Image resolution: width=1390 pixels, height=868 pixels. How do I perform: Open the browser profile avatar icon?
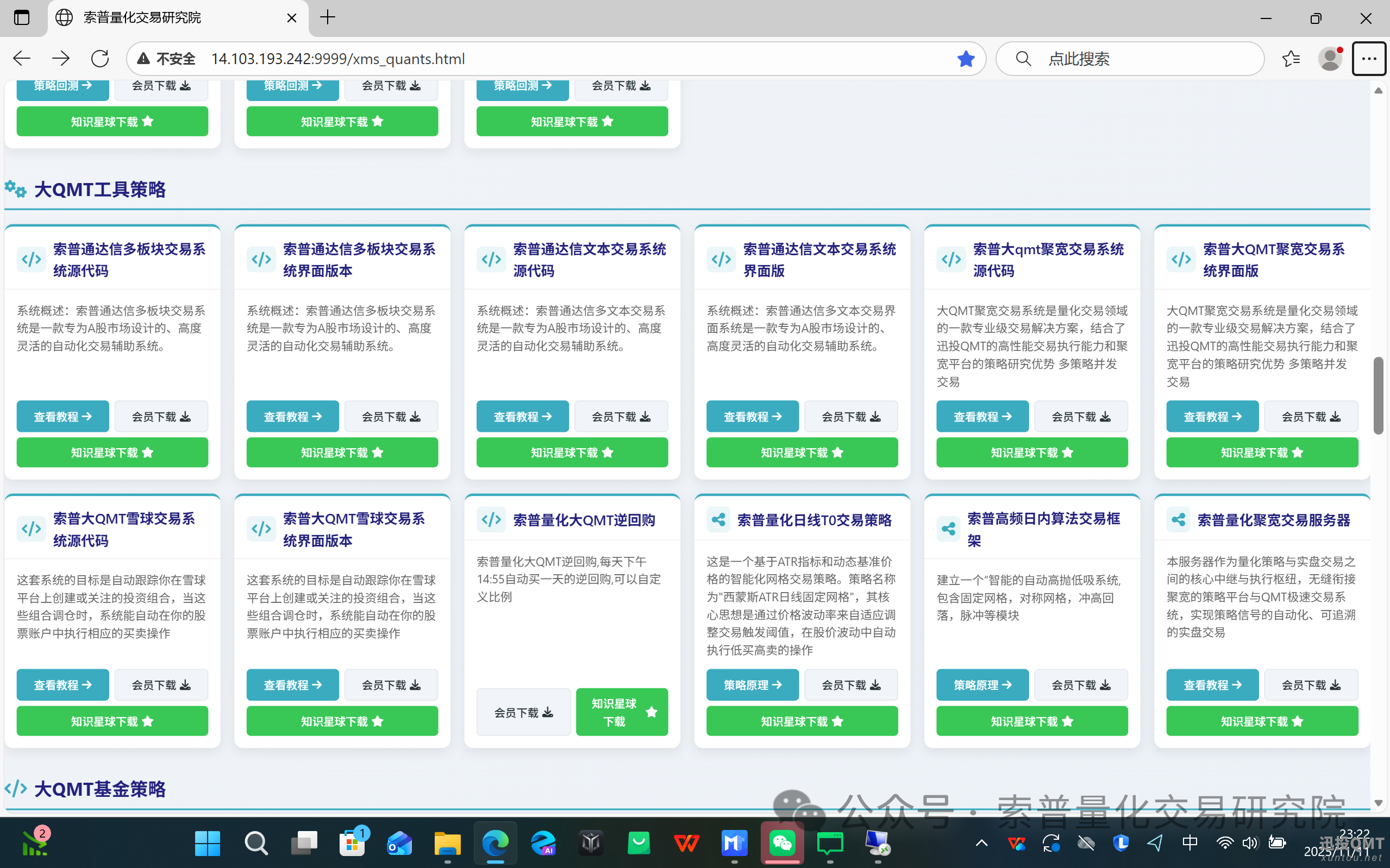pos(1331,58)
